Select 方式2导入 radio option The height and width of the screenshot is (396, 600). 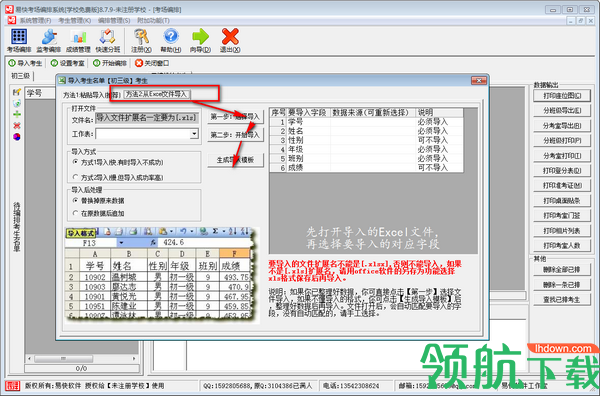118,178
